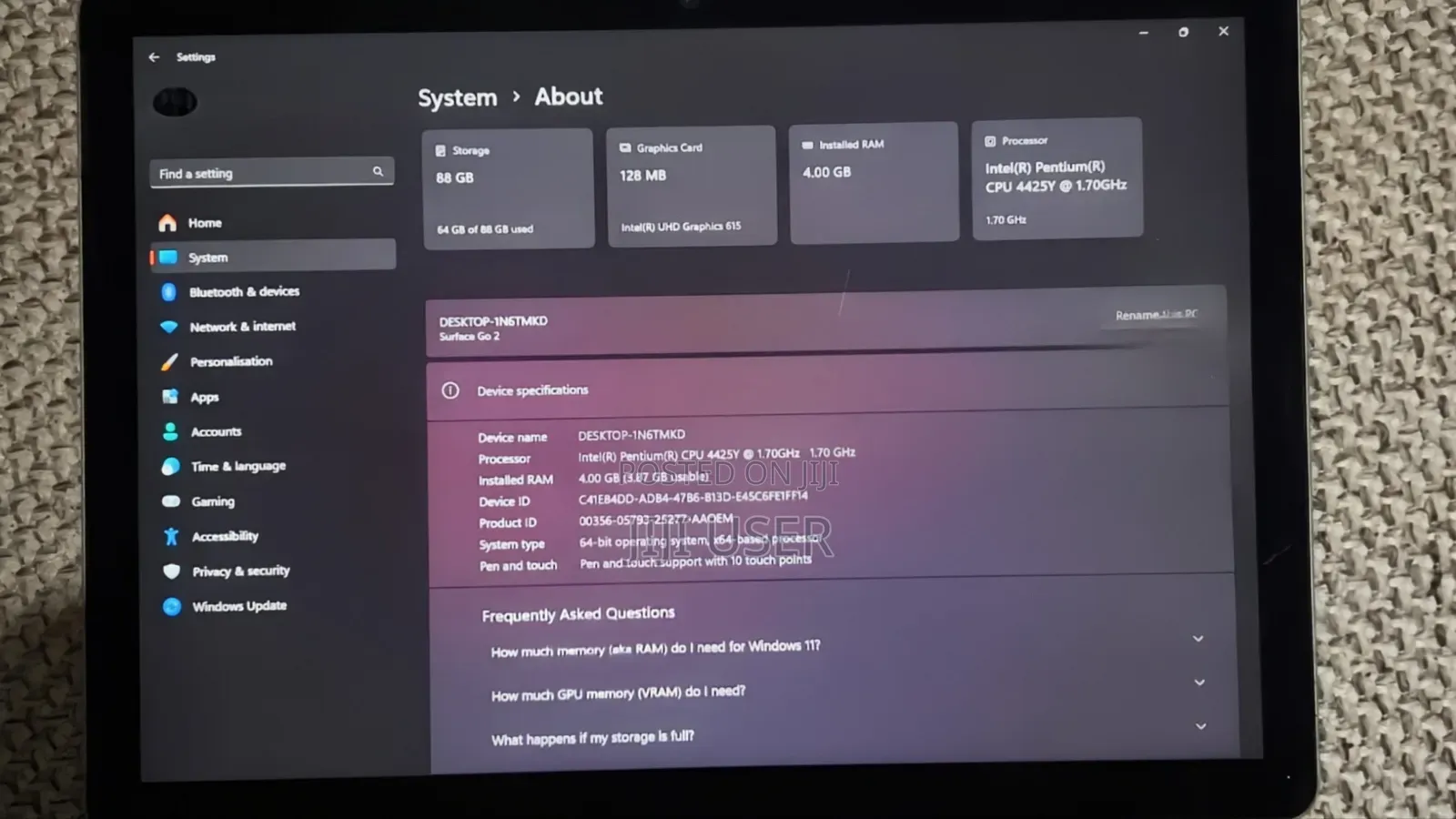
Task: Click the Apps icon in sidebar
Action: point(170,397)
